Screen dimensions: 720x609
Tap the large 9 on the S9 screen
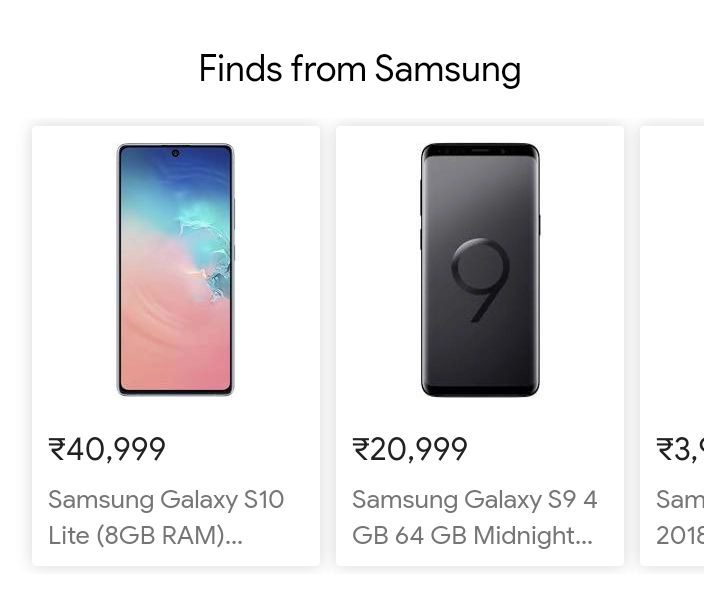[480, 280]
